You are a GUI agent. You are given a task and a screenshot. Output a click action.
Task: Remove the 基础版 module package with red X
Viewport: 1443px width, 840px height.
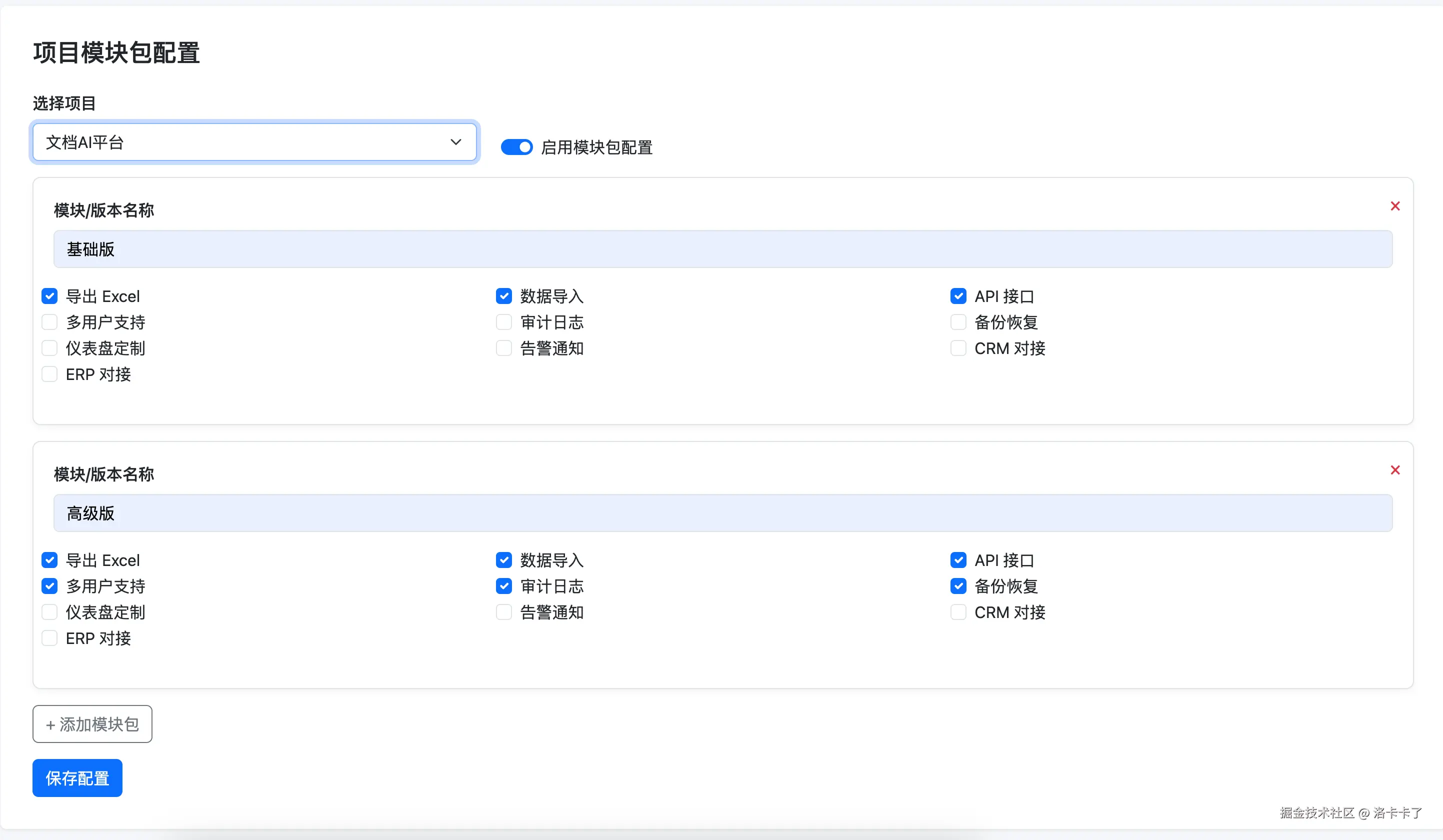(1394, 206)
